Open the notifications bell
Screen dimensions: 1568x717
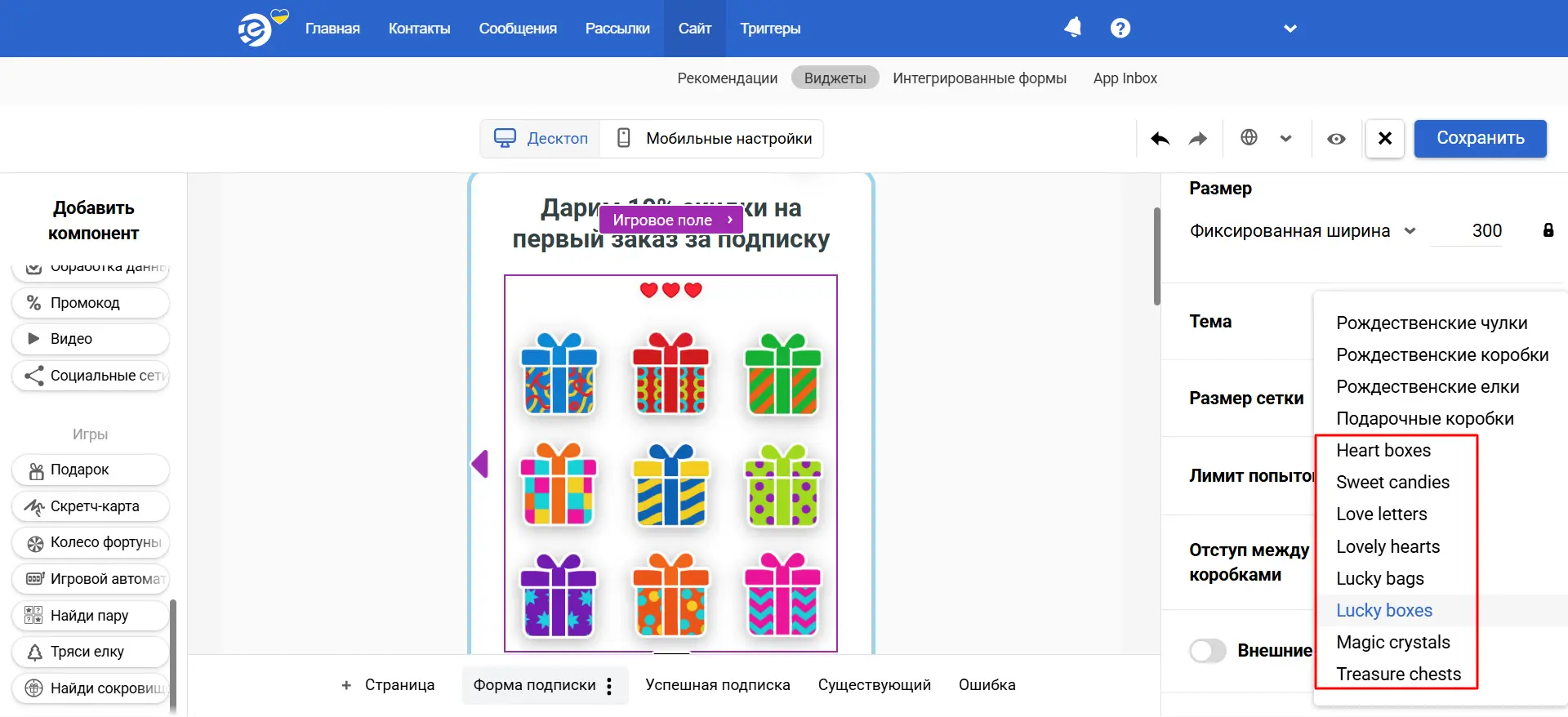click(x=1072, y=28)
